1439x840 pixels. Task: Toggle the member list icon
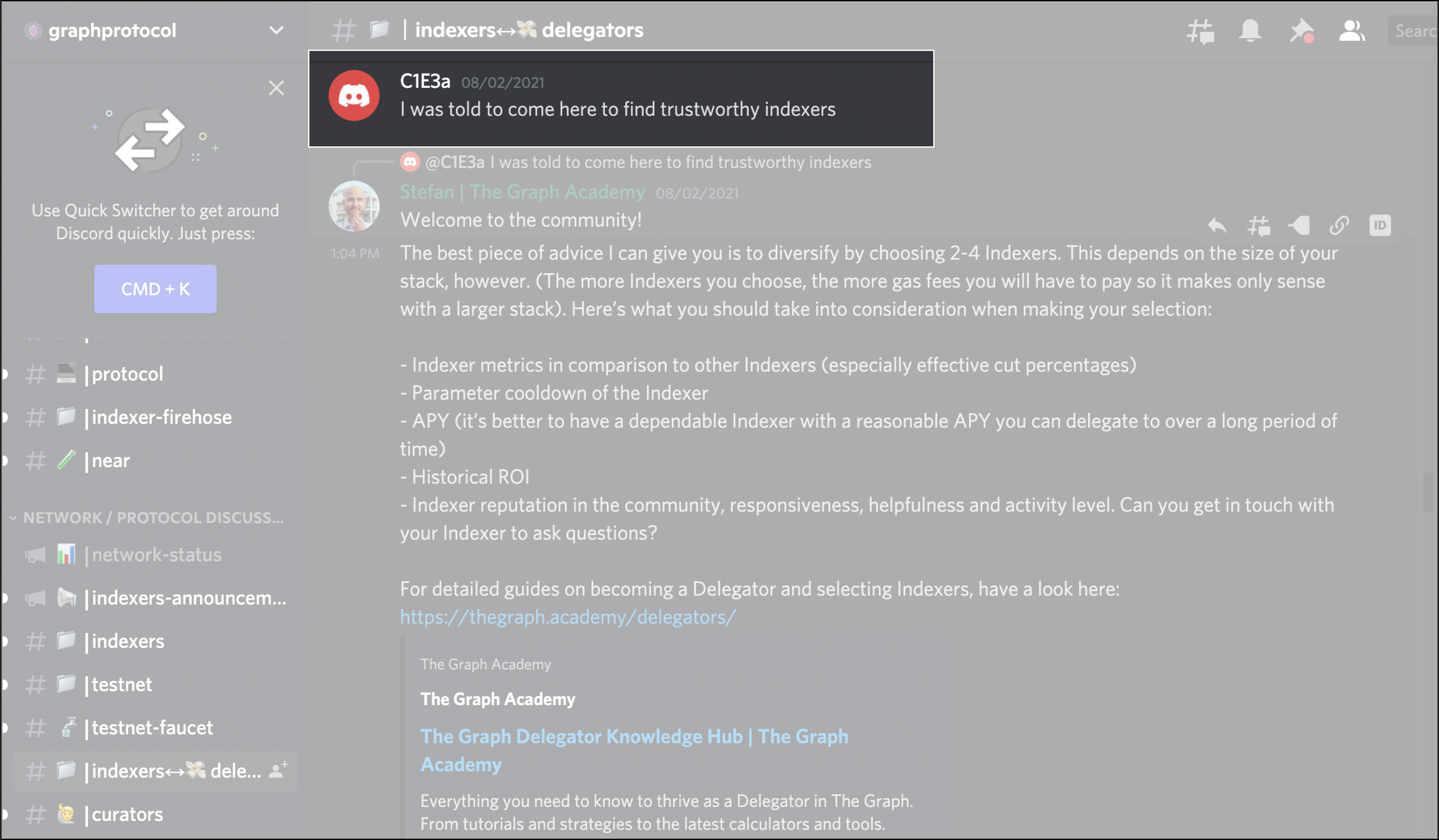(1351, 31)
